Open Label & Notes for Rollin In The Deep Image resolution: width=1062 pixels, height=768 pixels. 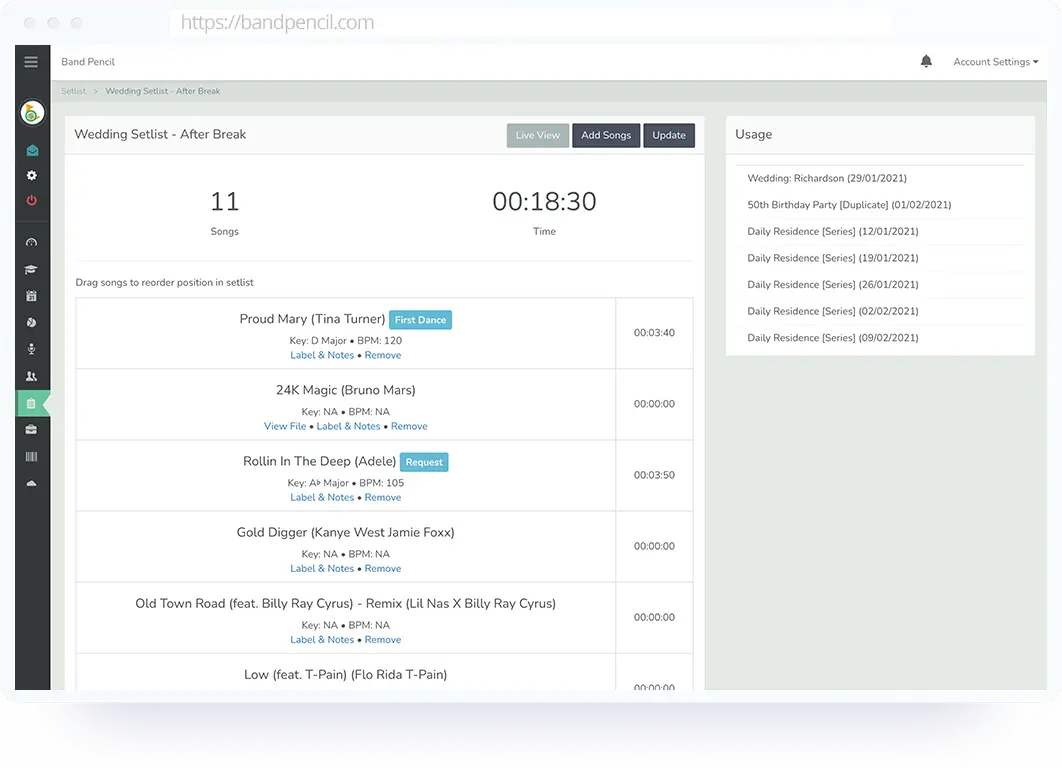[x=322, y=497]
